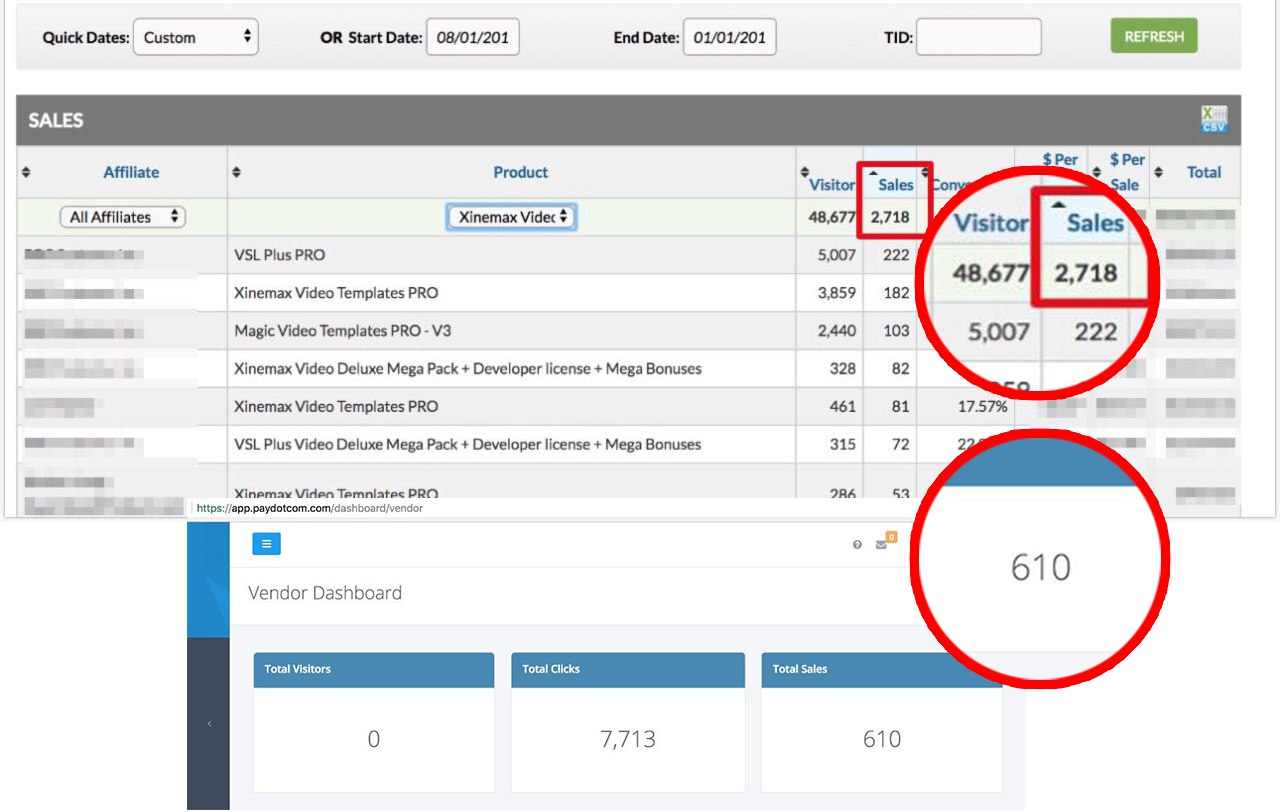Screen dimensions: 1280x812
Task: Focus the End Date field
Action: 730,38
